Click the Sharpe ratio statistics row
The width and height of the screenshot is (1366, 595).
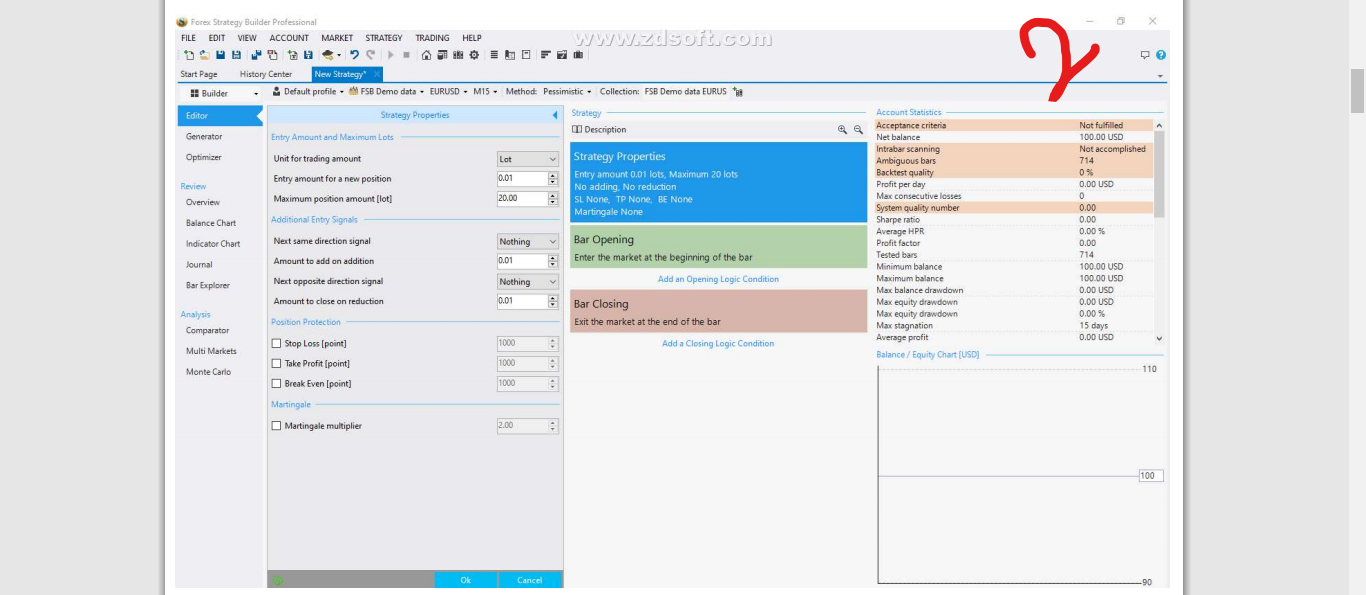pos(1014,220)
